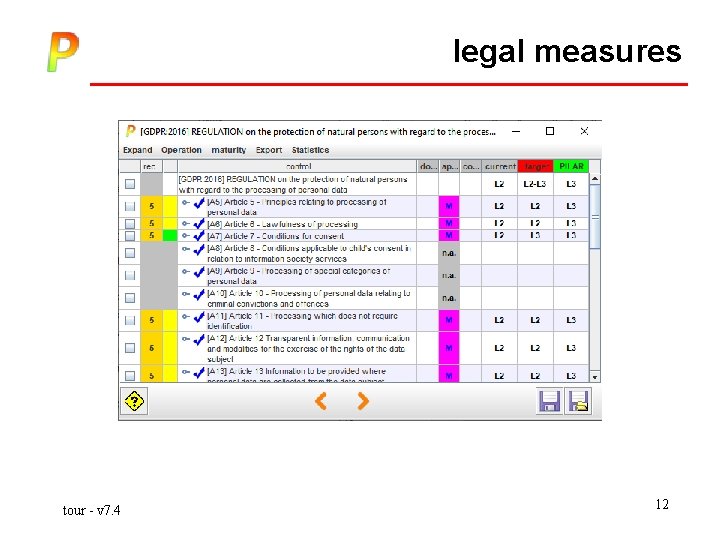This screenshot has width=720, height=540.
Task: Expand the Article 10 tree node
Action: click(x=186, y=294)
